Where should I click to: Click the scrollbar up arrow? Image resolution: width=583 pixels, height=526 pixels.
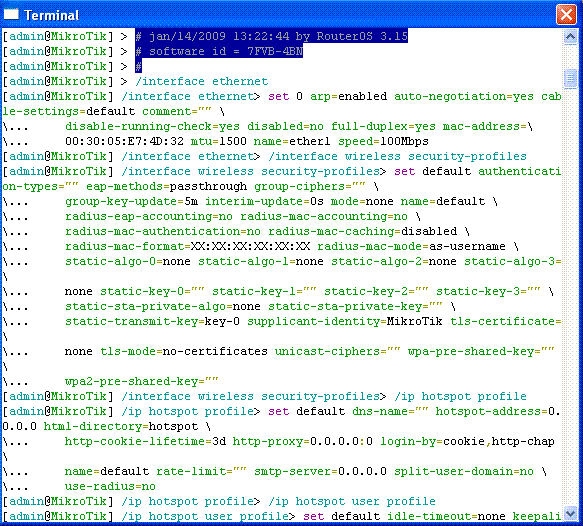tap(570, 37)
